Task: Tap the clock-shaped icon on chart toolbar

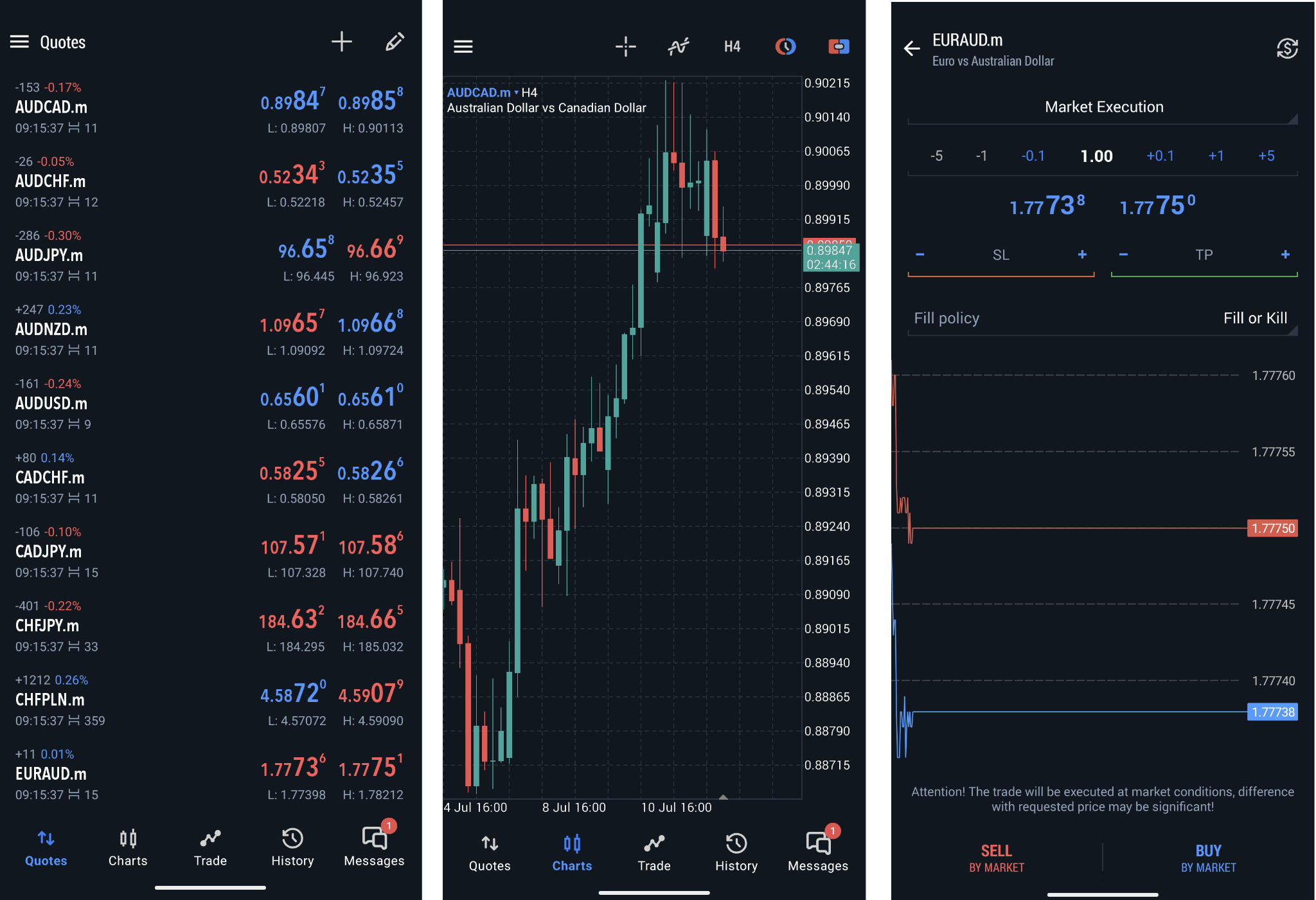Action: click(x=785, y=46)
